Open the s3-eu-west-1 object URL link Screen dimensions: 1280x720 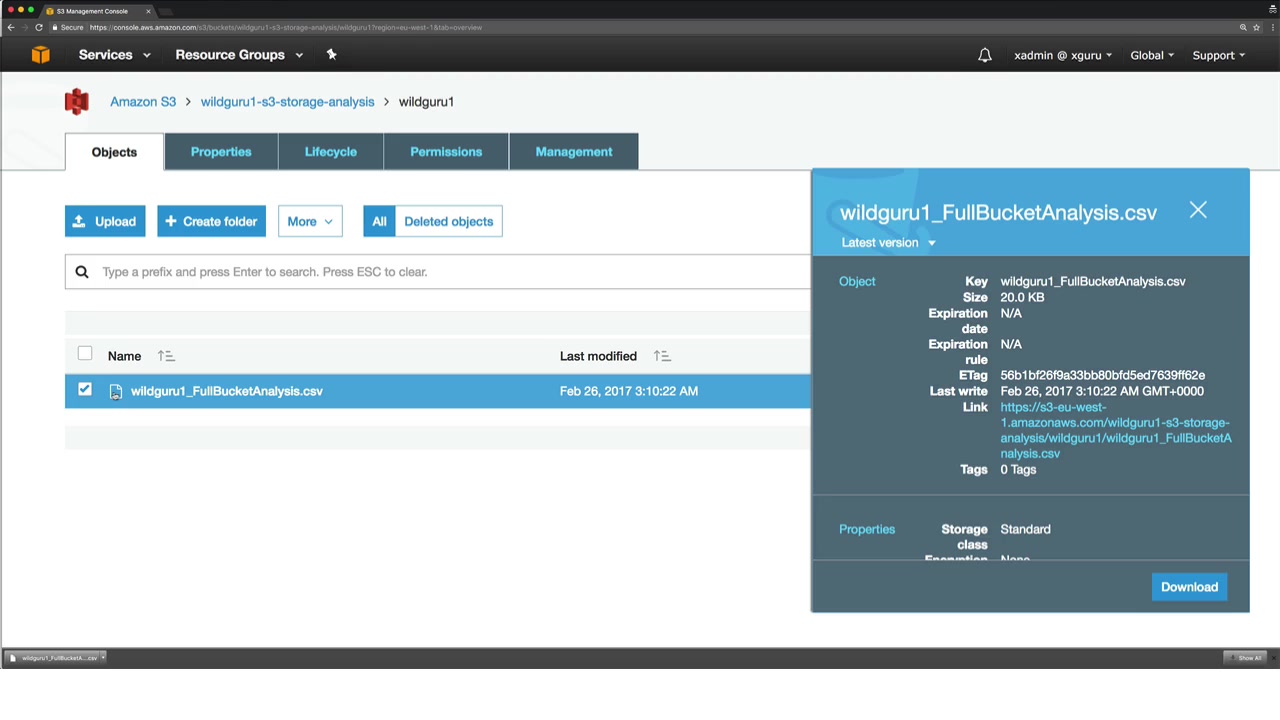[1116, 430]
